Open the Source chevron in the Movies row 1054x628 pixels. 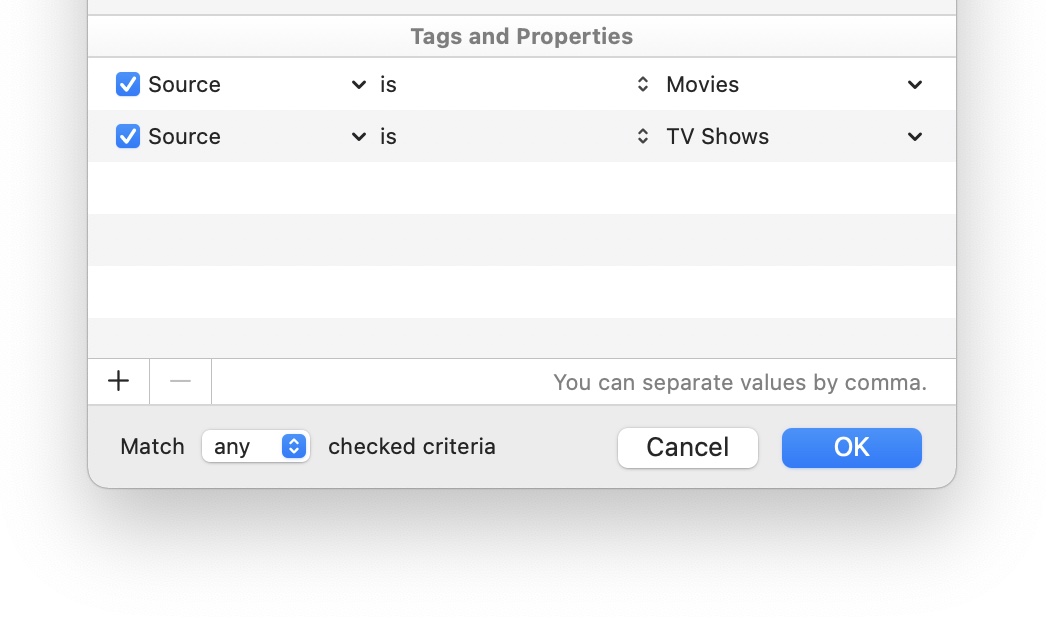(x=359, y=85)
